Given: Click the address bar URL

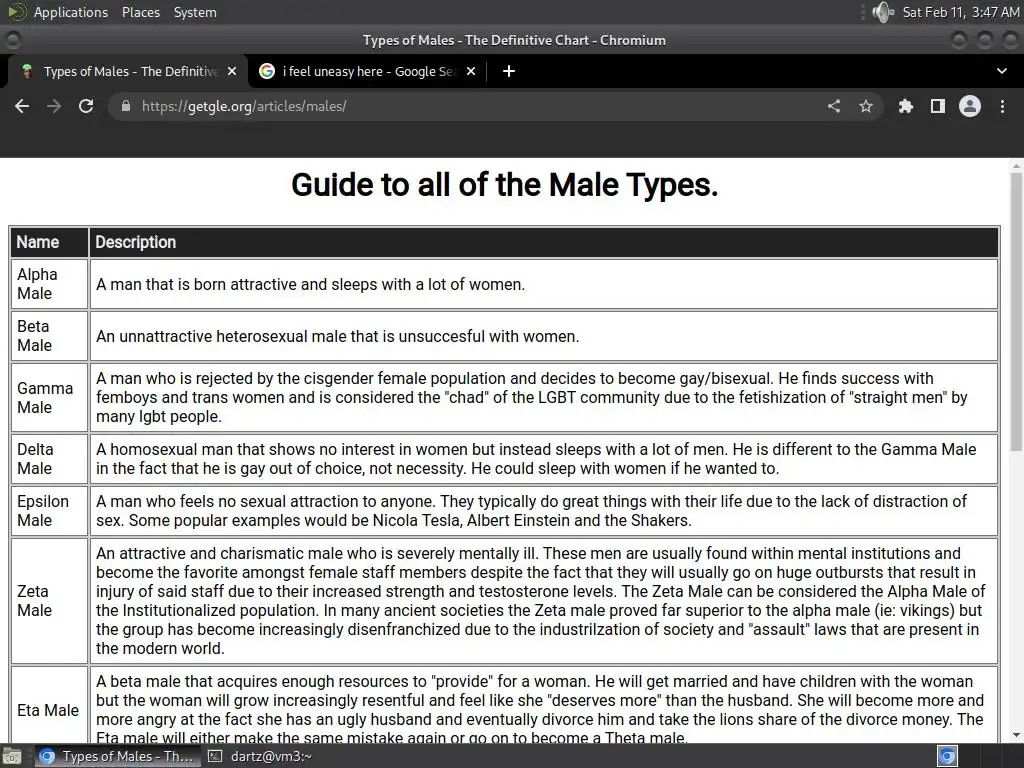Looking at the screenshot, I should pos(244,106).
